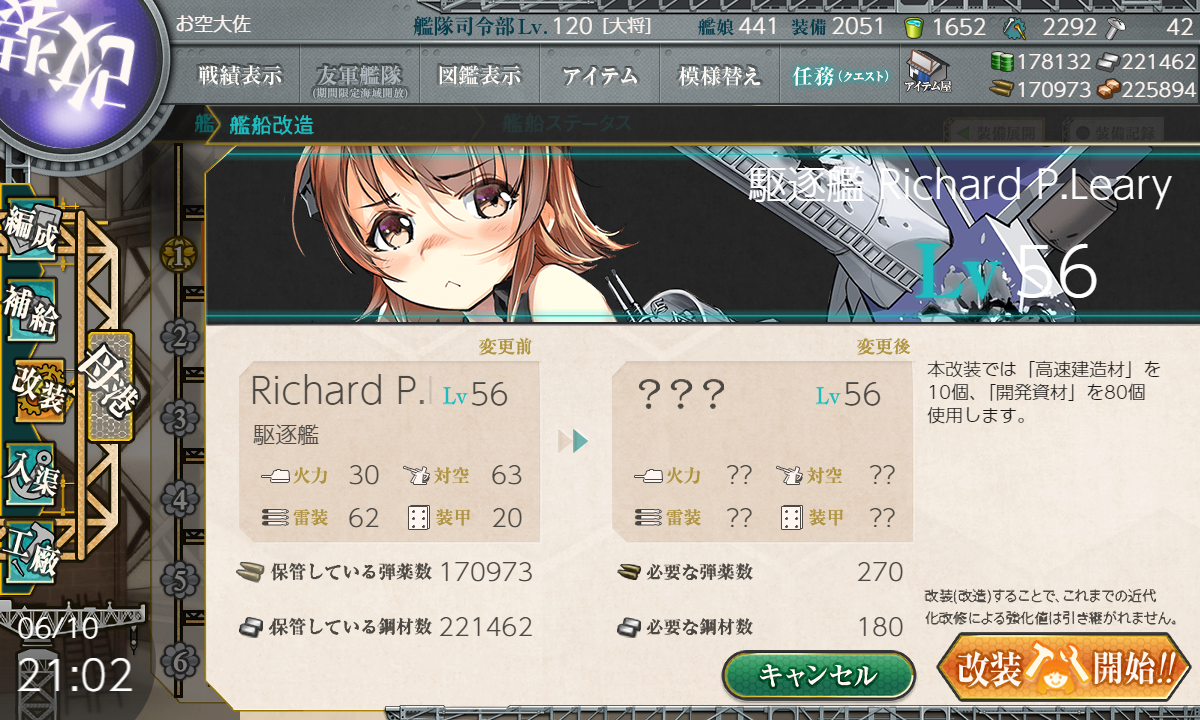Open the 編成 (Organize) sidebar icon
The width and height of the screenshot is (1200, 720).
[32, 230]
